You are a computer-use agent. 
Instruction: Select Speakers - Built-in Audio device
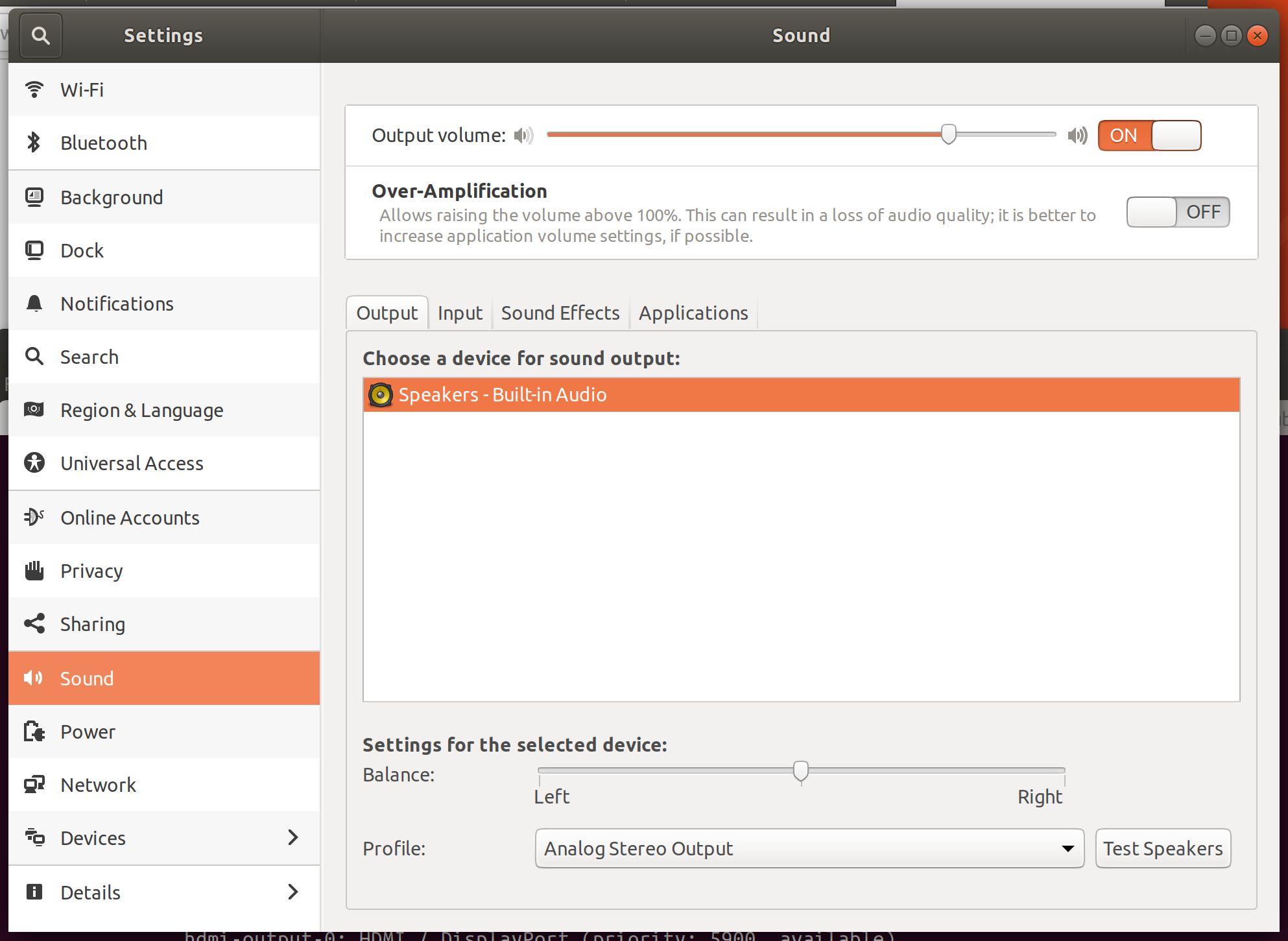click(x=503, y=395)
